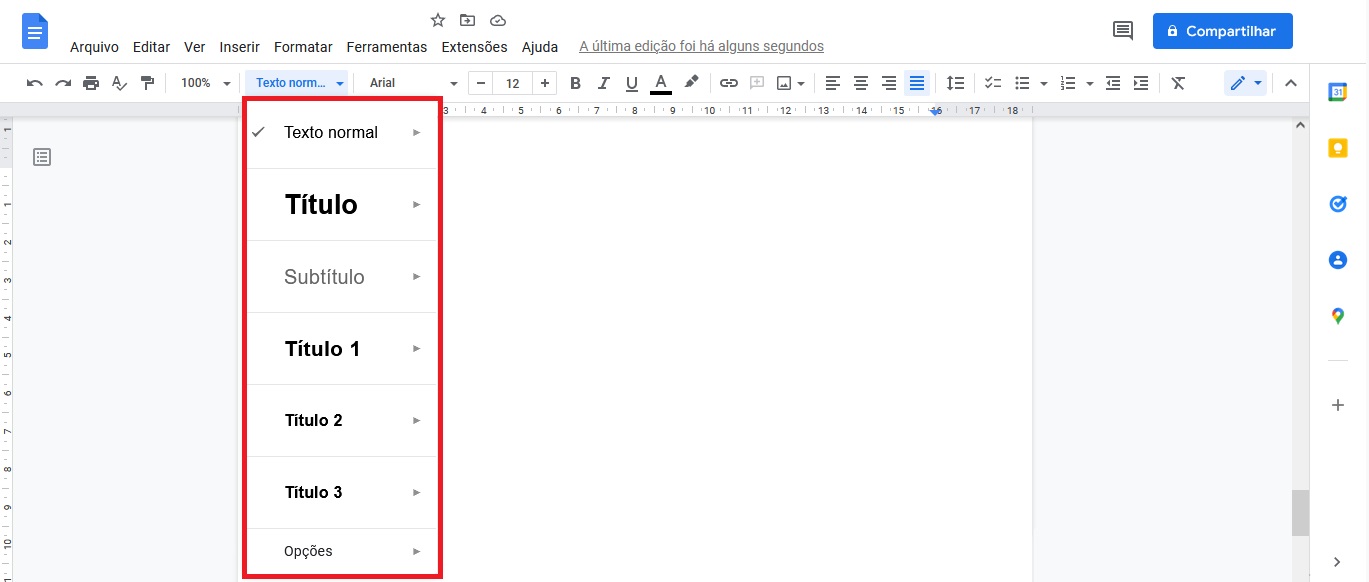Click the Compartilhar button
1369x582 pixels.
pos(1222,31)
